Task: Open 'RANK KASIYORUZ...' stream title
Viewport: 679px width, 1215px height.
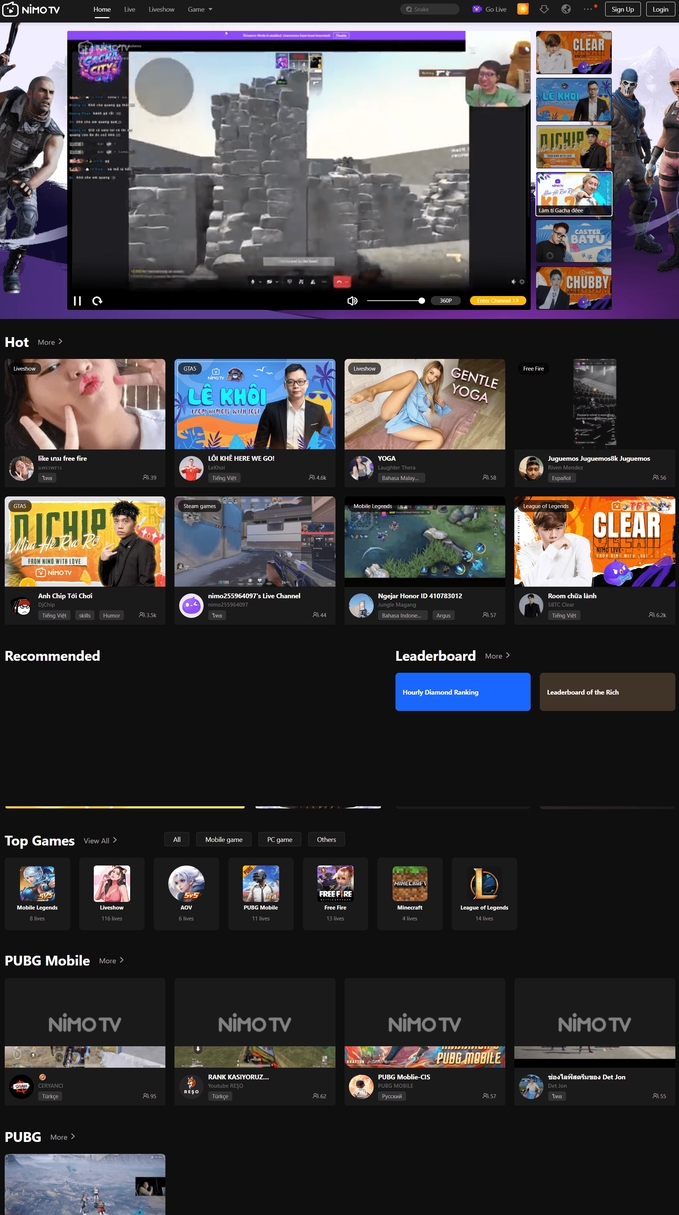Action: click(x=238, y=1077)
